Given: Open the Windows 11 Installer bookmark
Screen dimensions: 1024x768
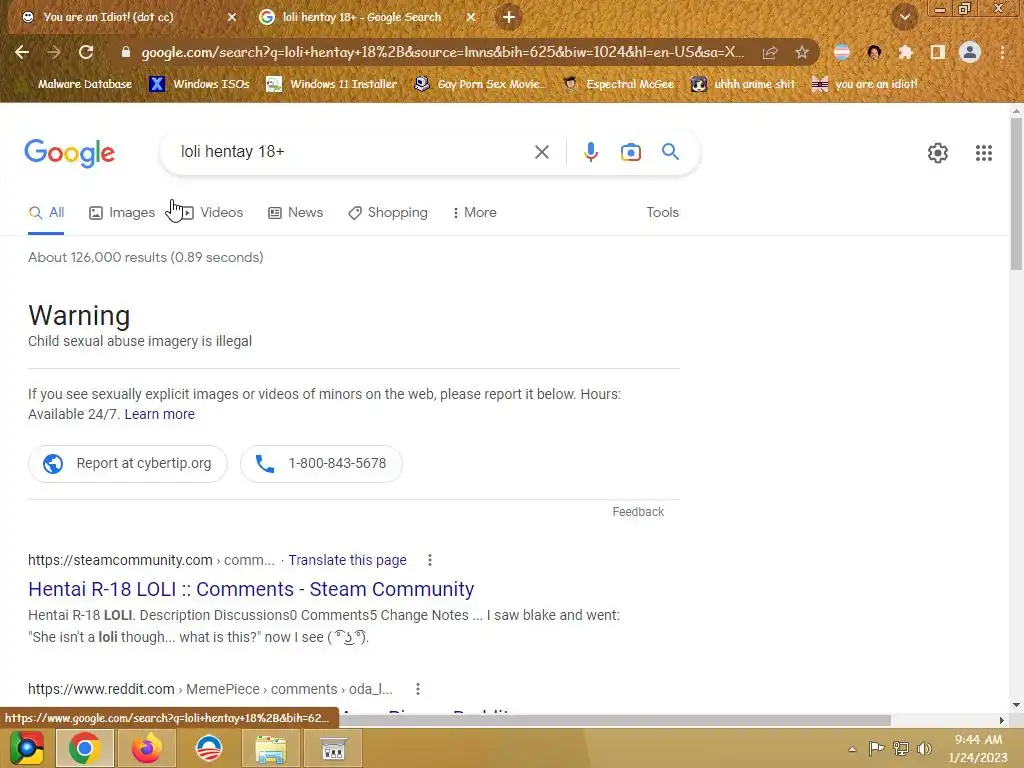Looking at the screenshot, I should point(332,84).
